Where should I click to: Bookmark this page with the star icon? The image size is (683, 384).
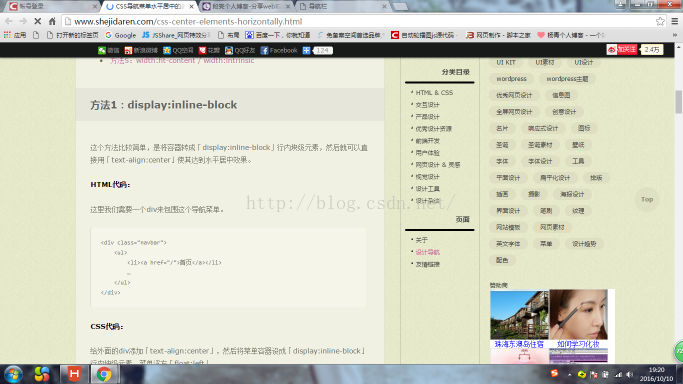pos(660,21)
